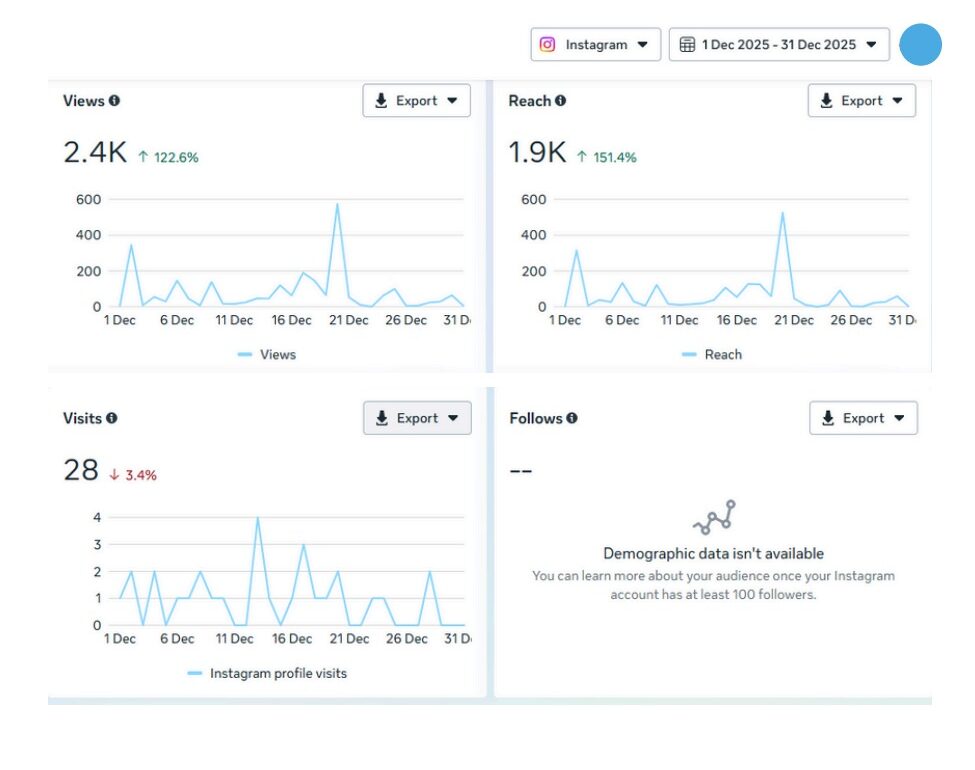Toggle the Views legend series
Screen dimensions: 975x770
pyautogui.click(x=267, y=354)
